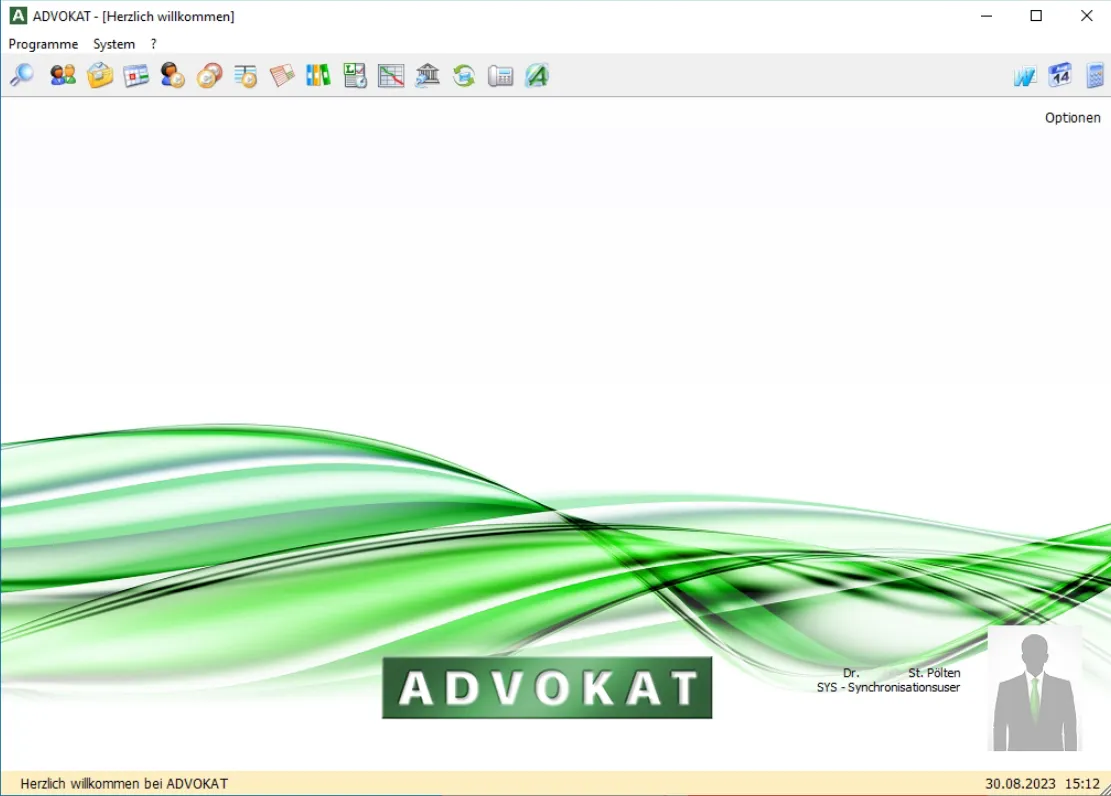Image resolution: width=1111 pixels, height=796 pixels.
Task: Open the blue calculator icon
Action: click(1095, 75)
